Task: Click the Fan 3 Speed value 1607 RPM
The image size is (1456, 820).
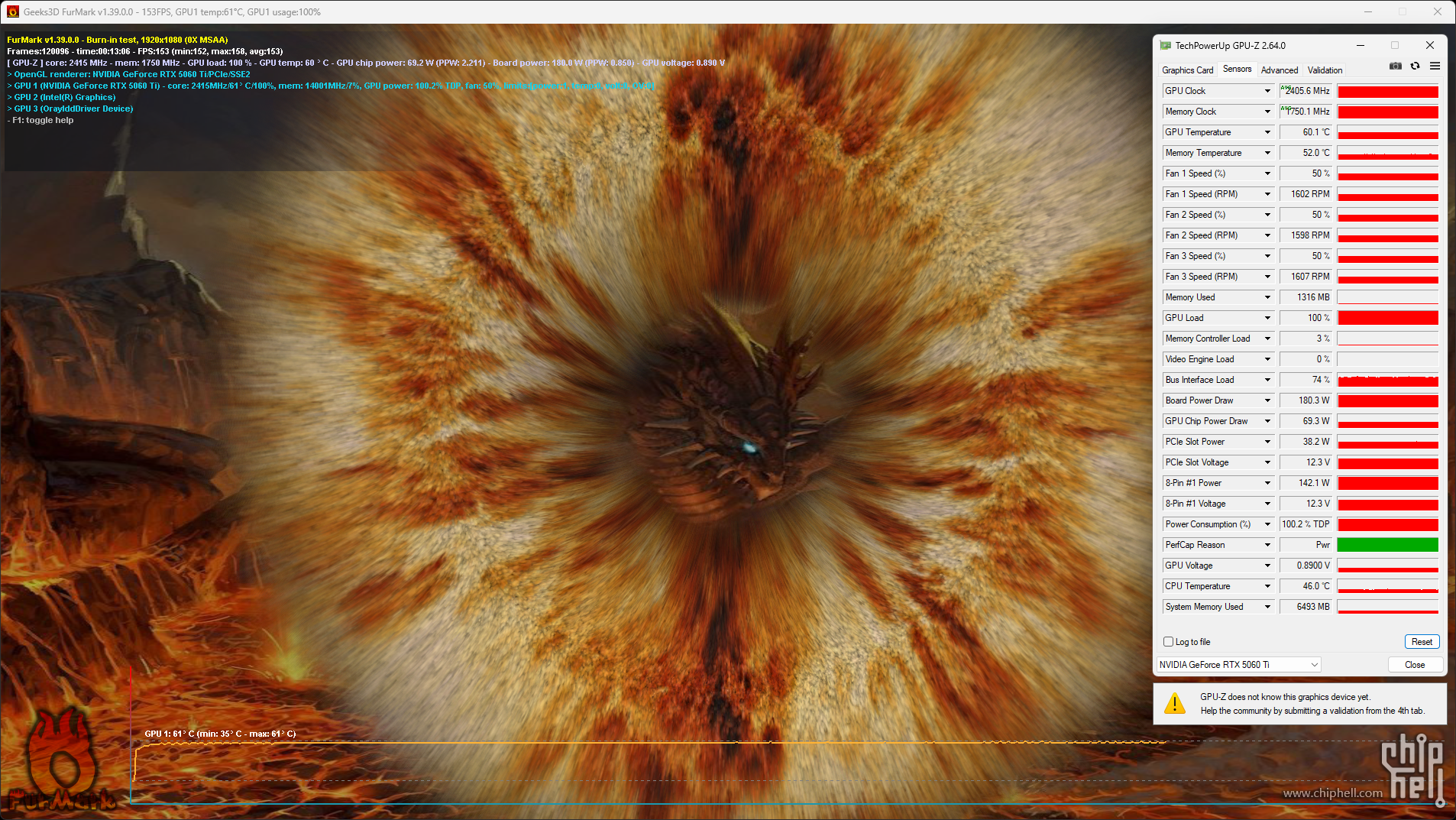Action: point(1306,277)
